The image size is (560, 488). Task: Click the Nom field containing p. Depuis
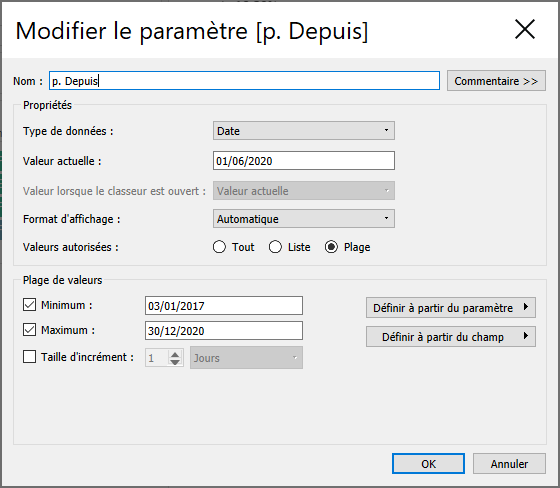(244, 81)
